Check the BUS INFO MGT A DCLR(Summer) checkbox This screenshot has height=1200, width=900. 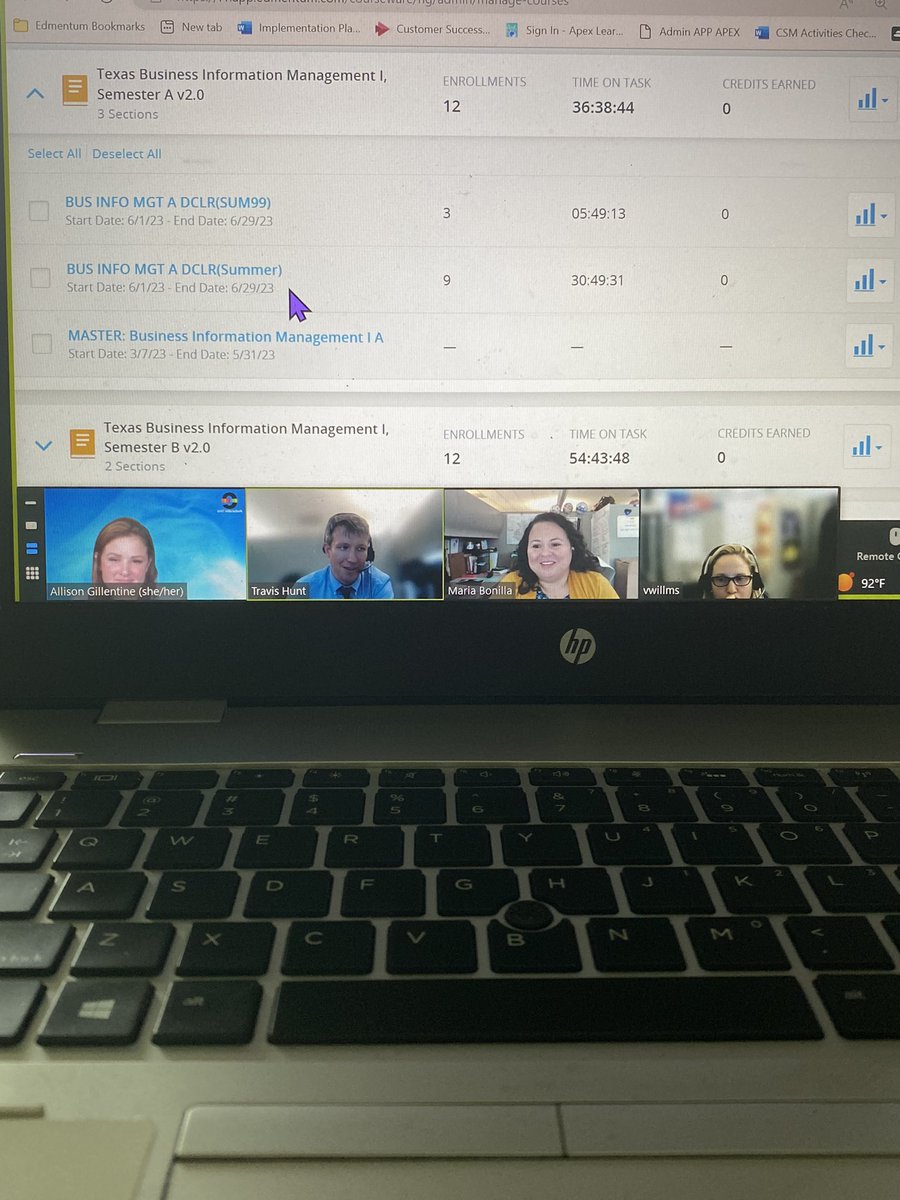click(40, 278)
